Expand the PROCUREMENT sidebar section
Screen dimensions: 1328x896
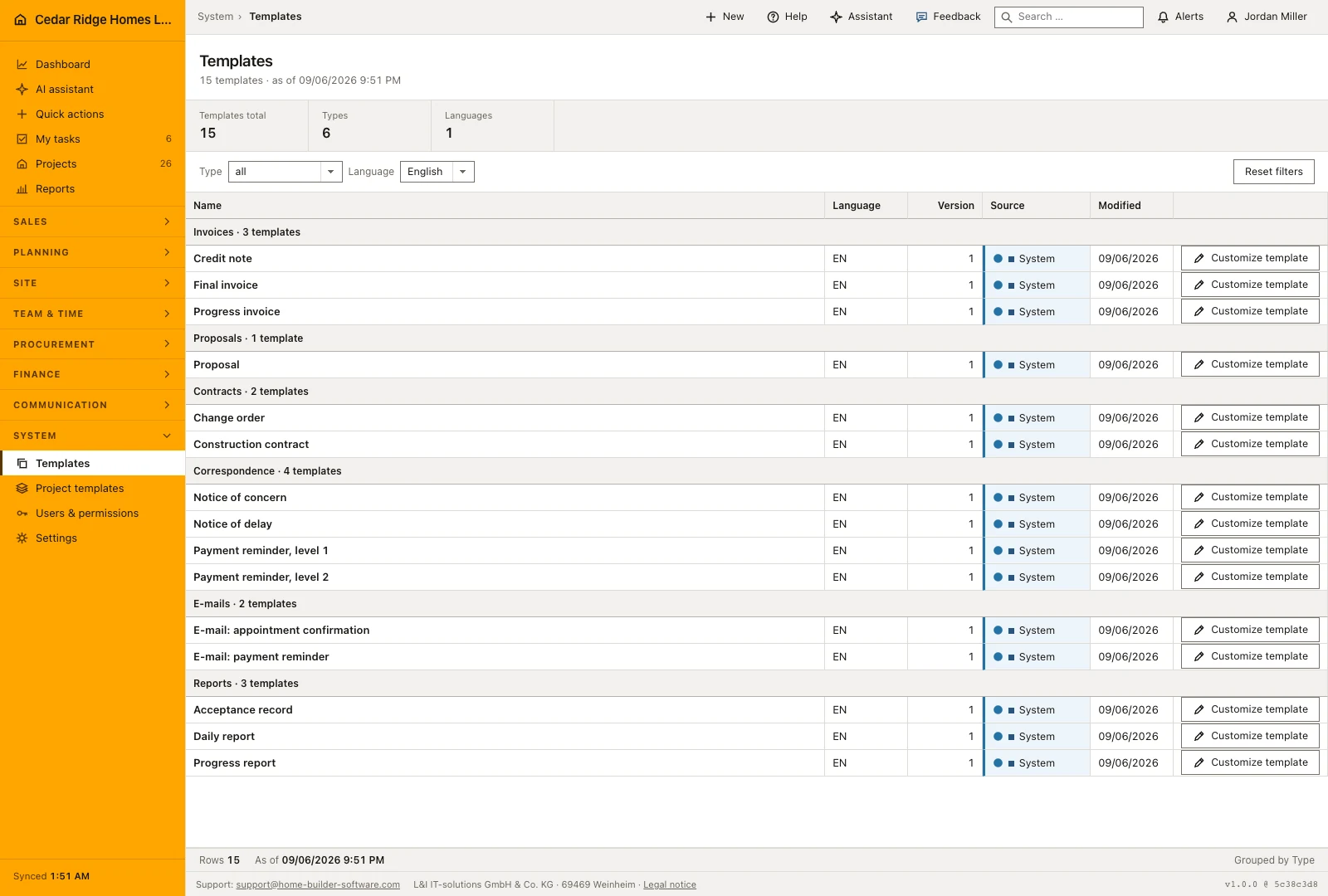coord(92,344)
